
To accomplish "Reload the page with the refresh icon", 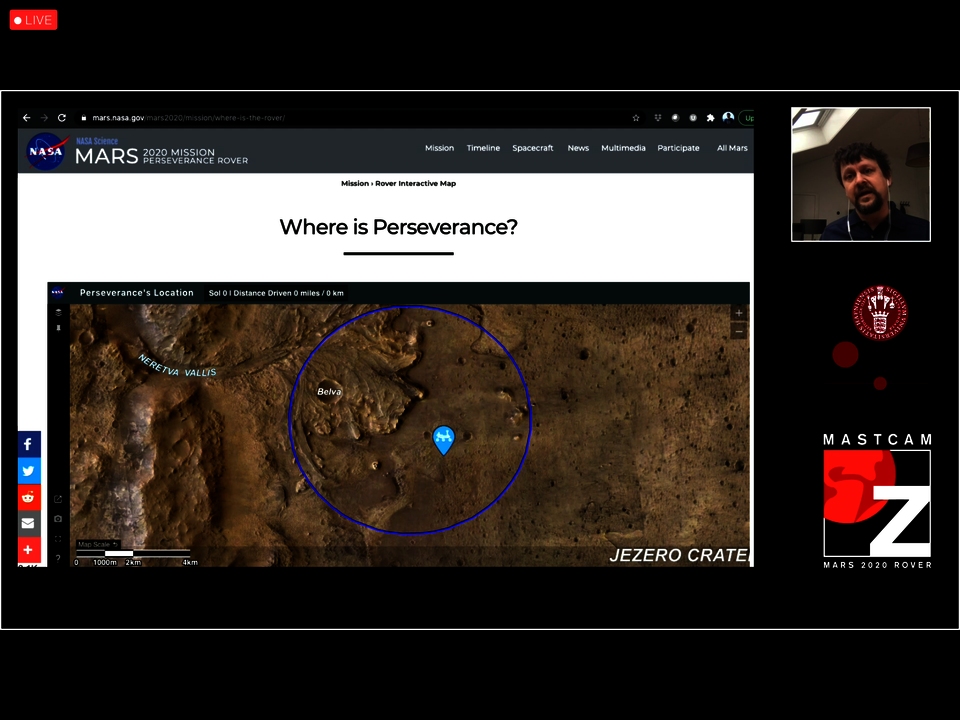I will tap(62, 118).
